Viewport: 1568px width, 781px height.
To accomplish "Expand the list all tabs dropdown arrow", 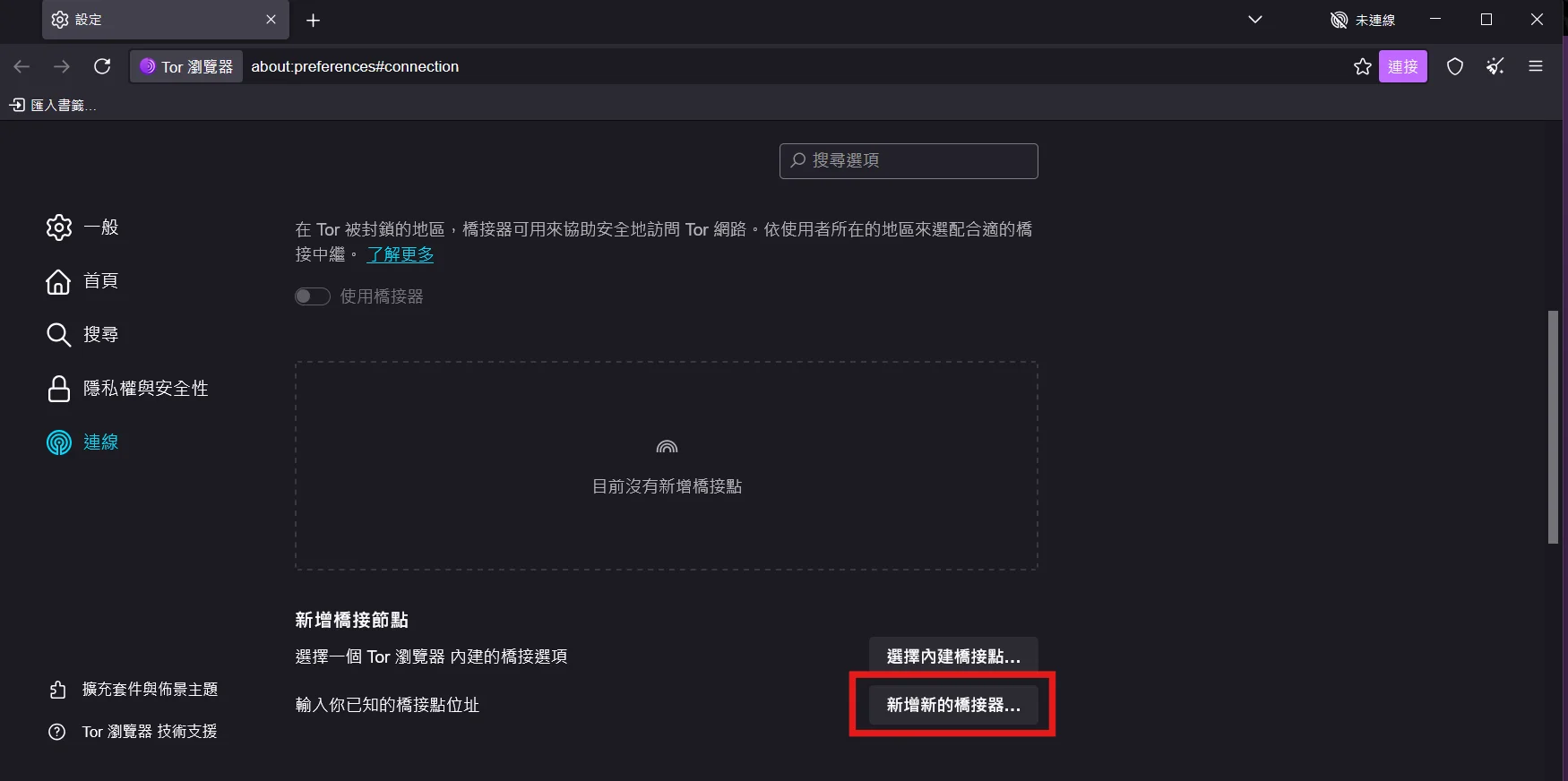I will click(x=1254, y=20).
